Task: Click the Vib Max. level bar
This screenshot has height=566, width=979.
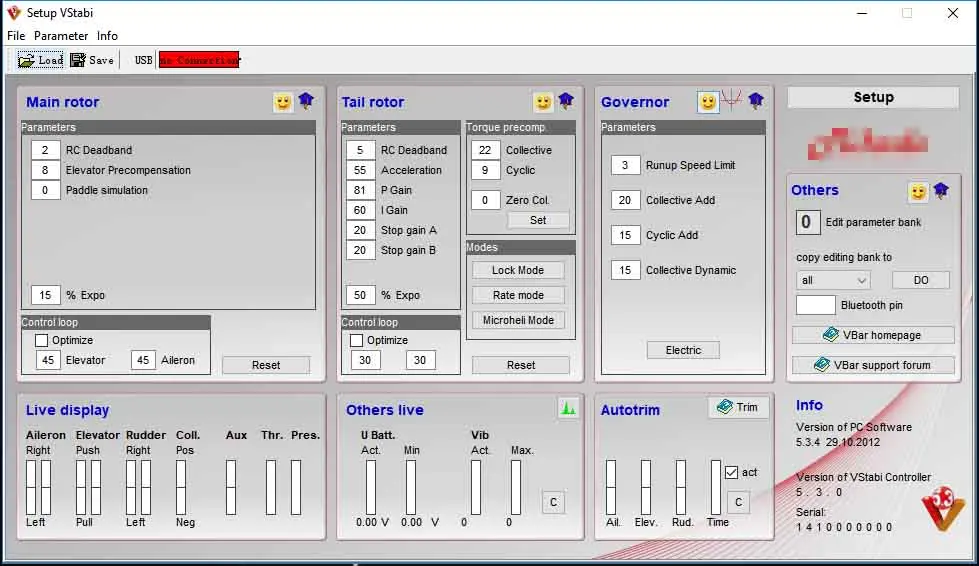Action: point(516,487)
